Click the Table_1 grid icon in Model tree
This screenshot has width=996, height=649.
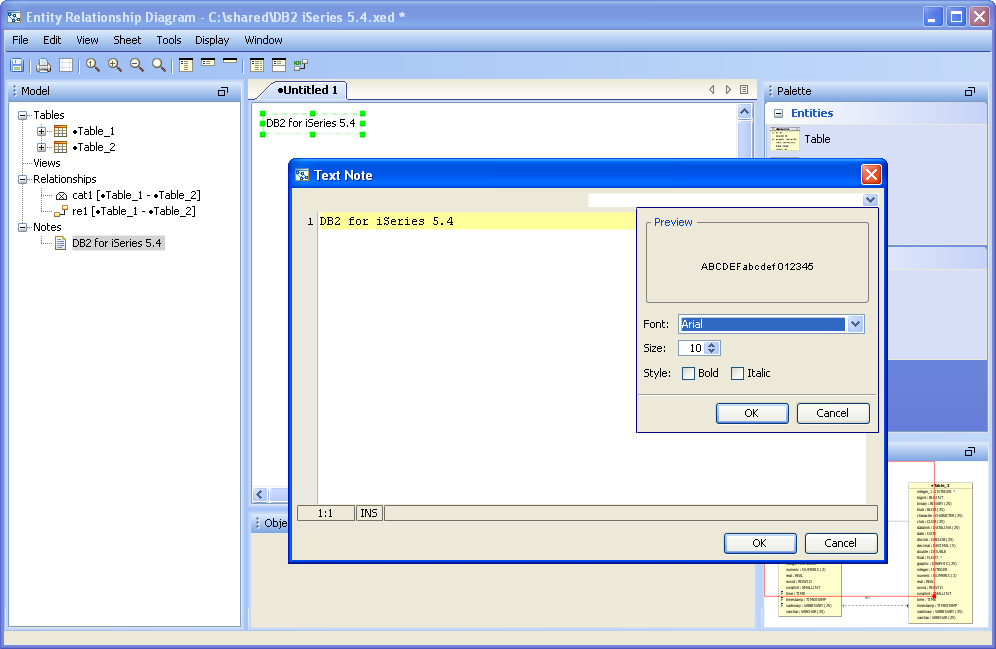click(x=60, y=131)
